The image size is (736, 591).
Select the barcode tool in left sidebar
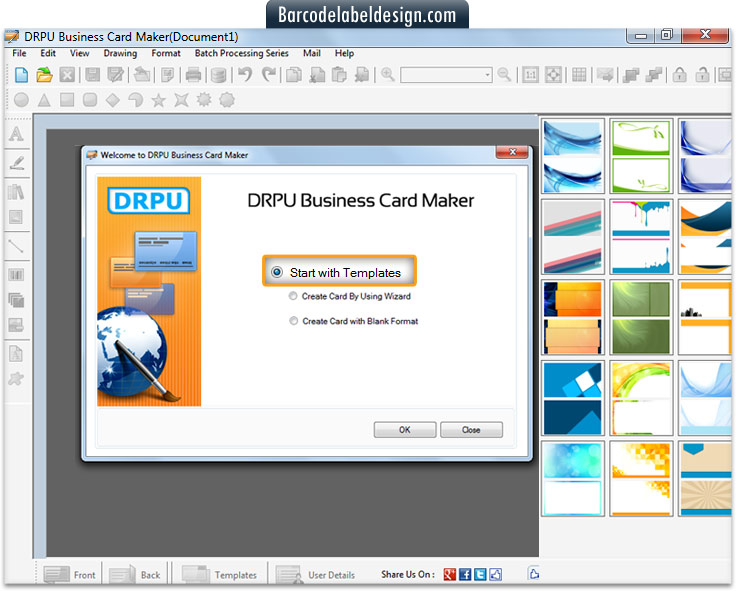16,275
